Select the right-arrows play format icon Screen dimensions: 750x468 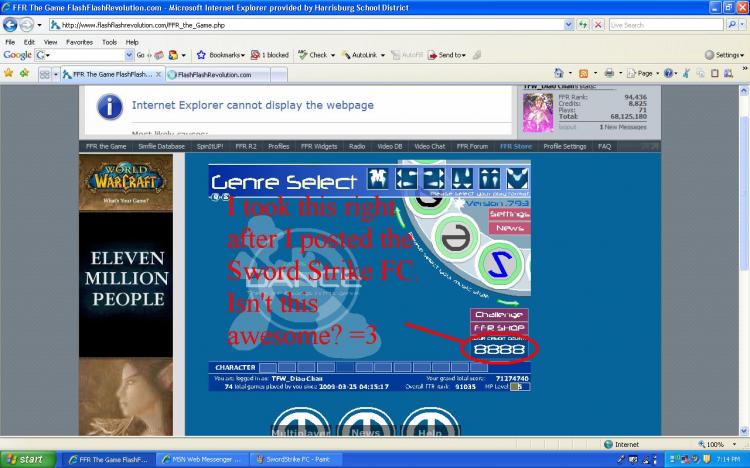click(434, 178)
